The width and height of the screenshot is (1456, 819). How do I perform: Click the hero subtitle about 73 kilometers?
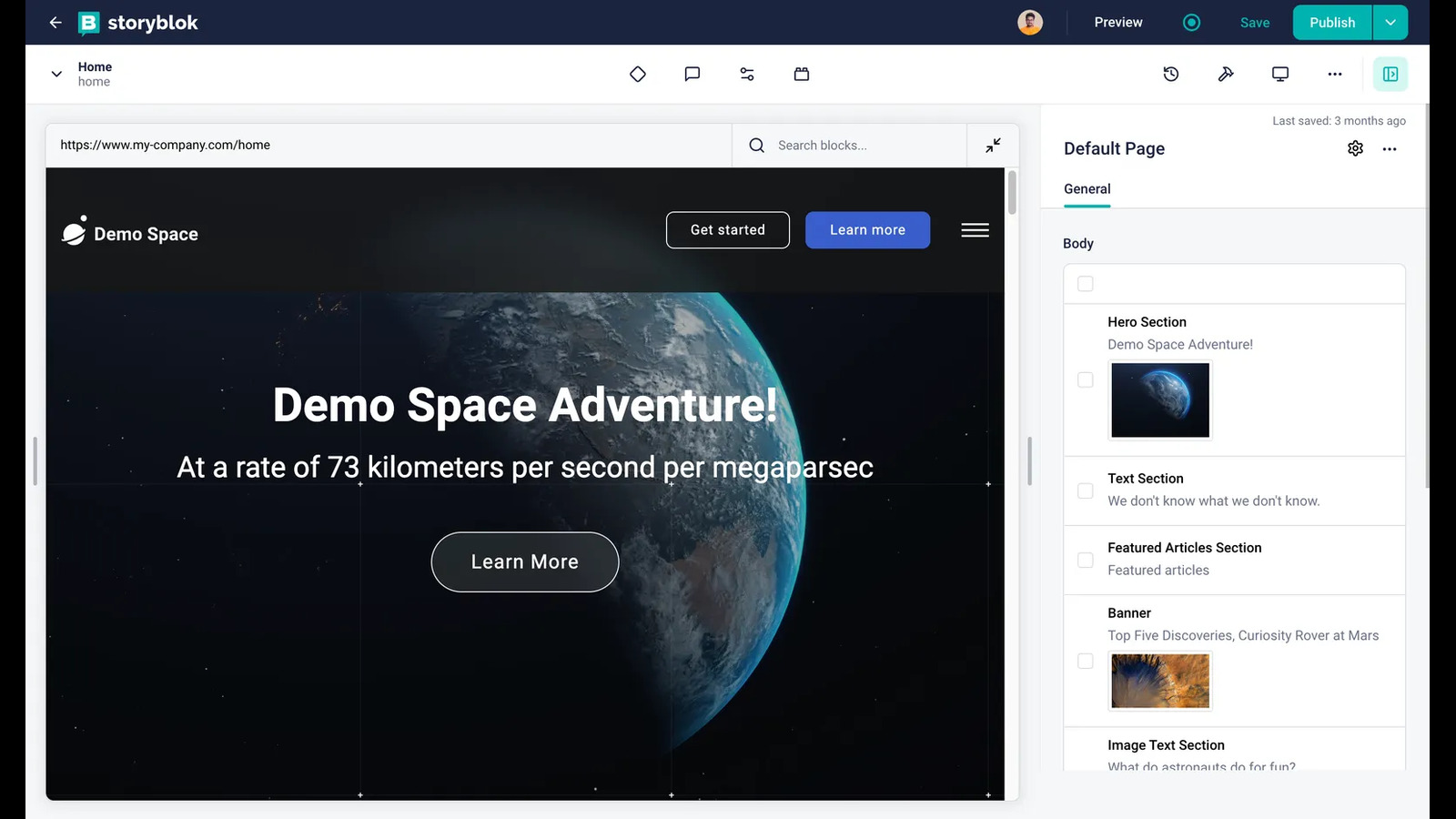[x=525, y=467]
